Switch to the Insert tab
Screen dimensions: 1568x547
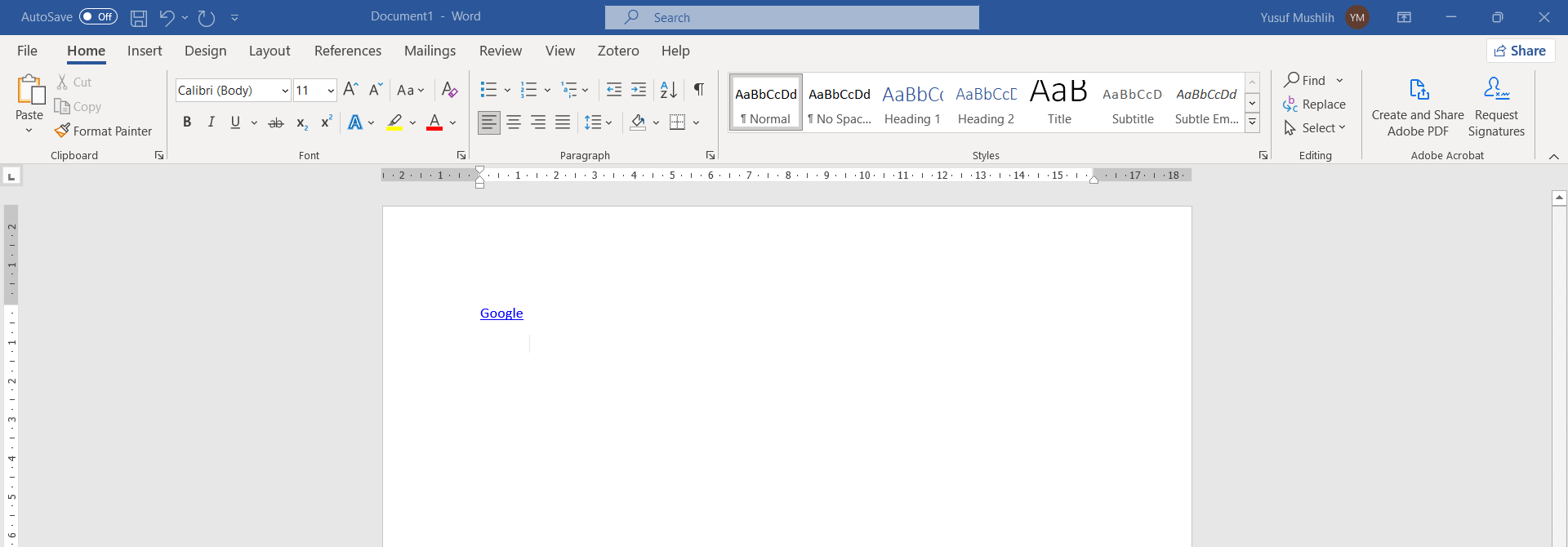[x=145, y=51]
